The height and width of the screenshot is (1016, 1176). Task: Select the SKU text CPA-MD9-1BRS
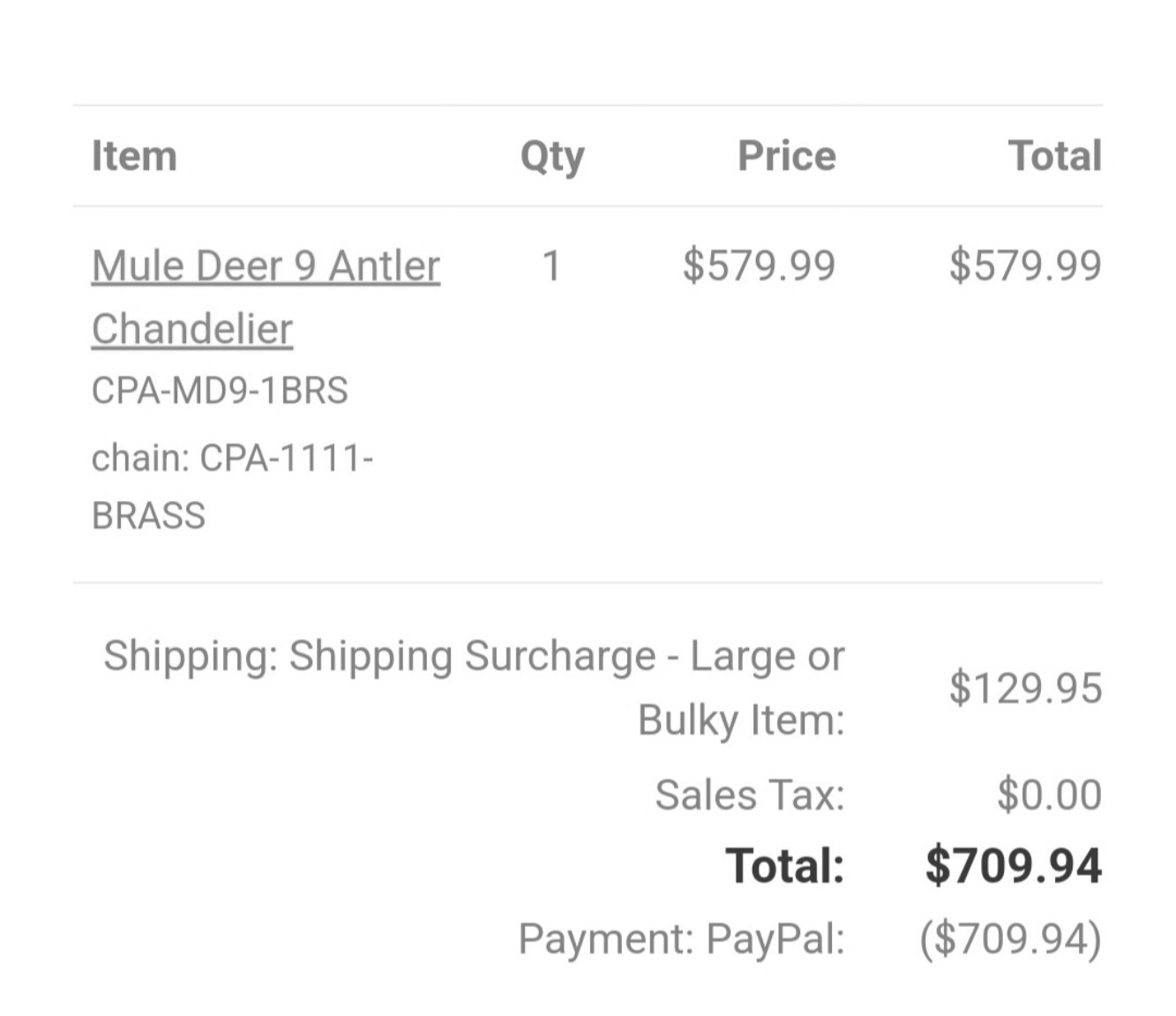pyautogui.click(x=220, y=390)
